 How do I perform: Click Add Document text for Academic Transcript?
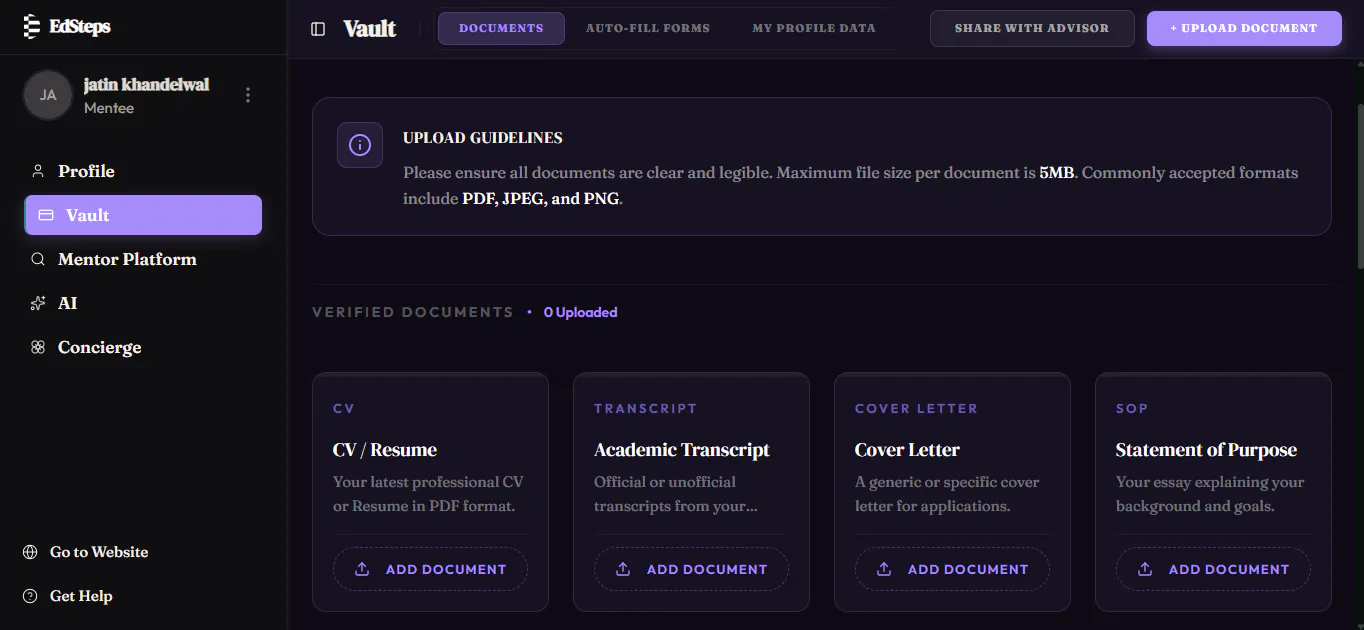click(x=707, y=569)
